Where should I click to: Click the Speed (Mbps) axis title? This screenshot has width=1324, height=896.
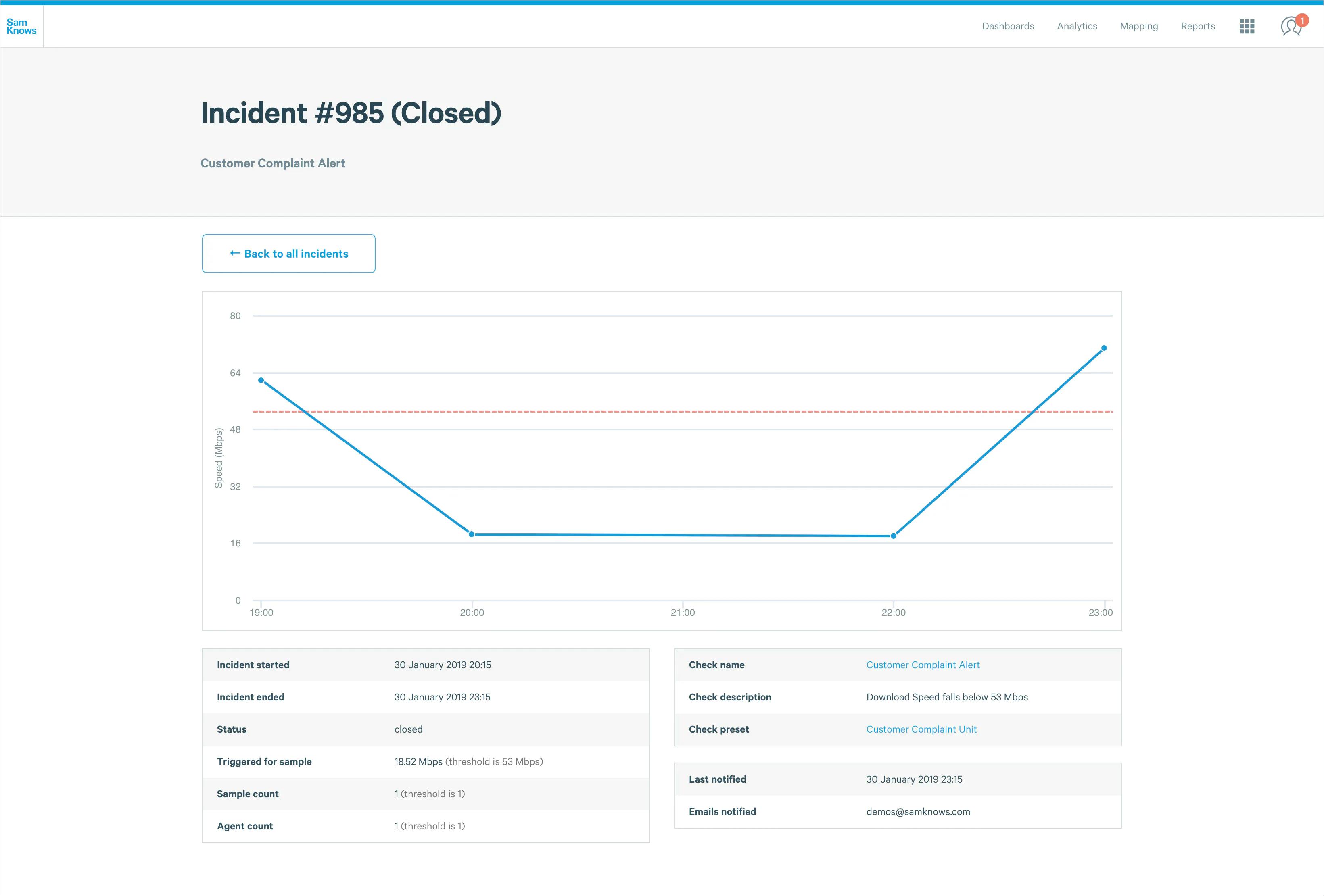(219, 458)
